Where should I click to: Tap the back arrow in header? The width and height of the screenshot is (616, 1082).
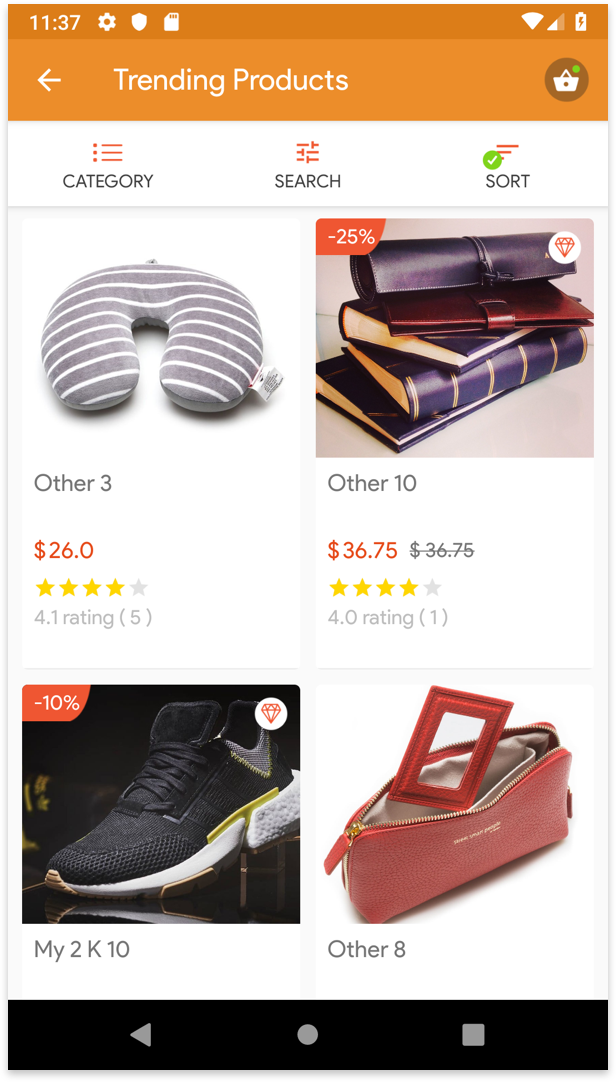pos(49,80)
